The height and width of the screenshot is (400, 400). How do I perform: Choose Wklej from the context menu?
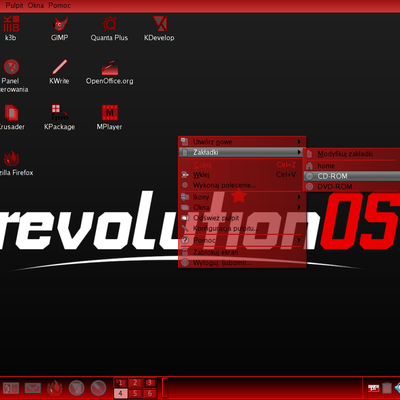[242, 175]
